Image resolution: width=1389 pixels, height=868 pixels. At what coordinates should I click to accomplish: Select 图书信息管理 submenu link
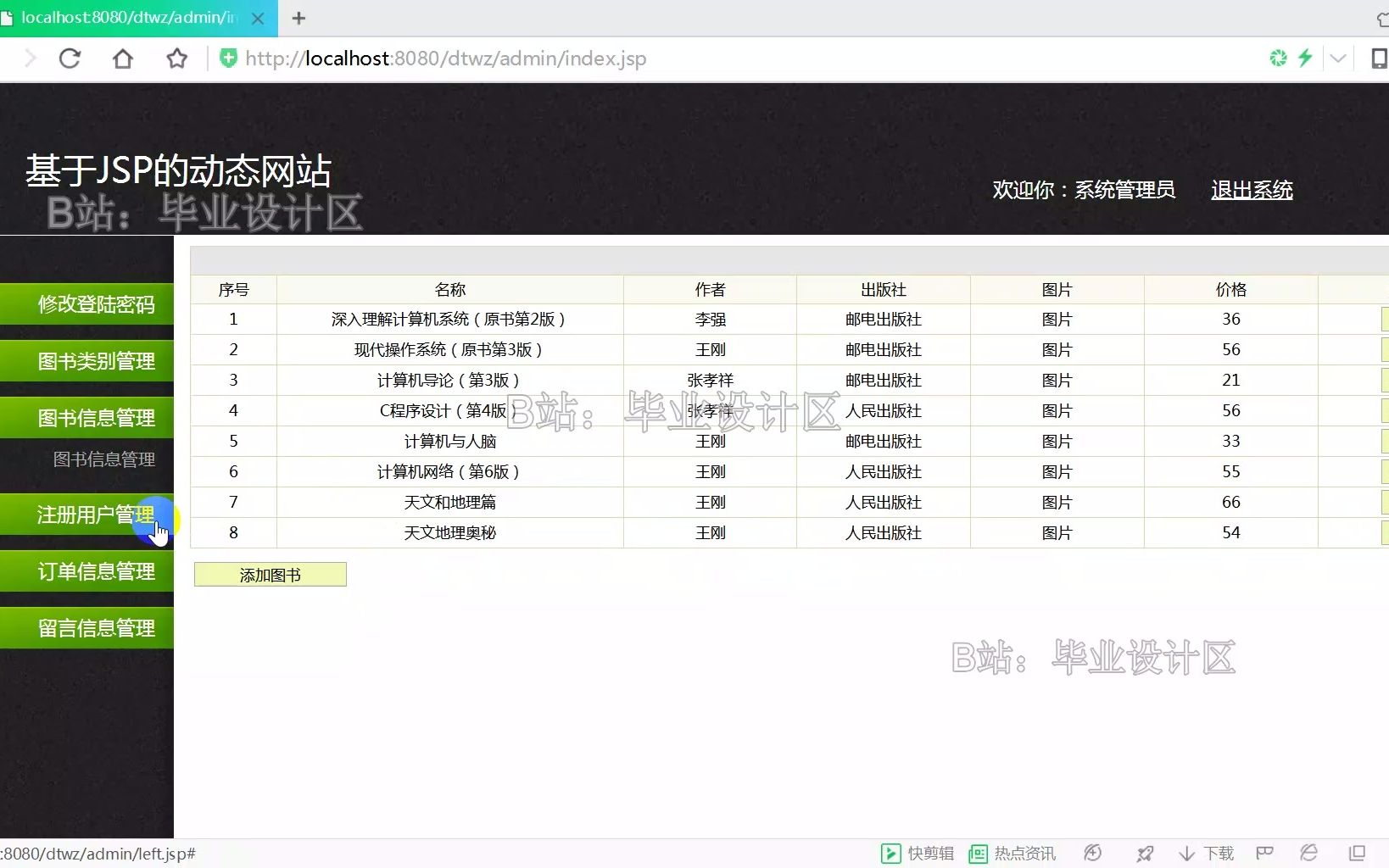point(104,459)
